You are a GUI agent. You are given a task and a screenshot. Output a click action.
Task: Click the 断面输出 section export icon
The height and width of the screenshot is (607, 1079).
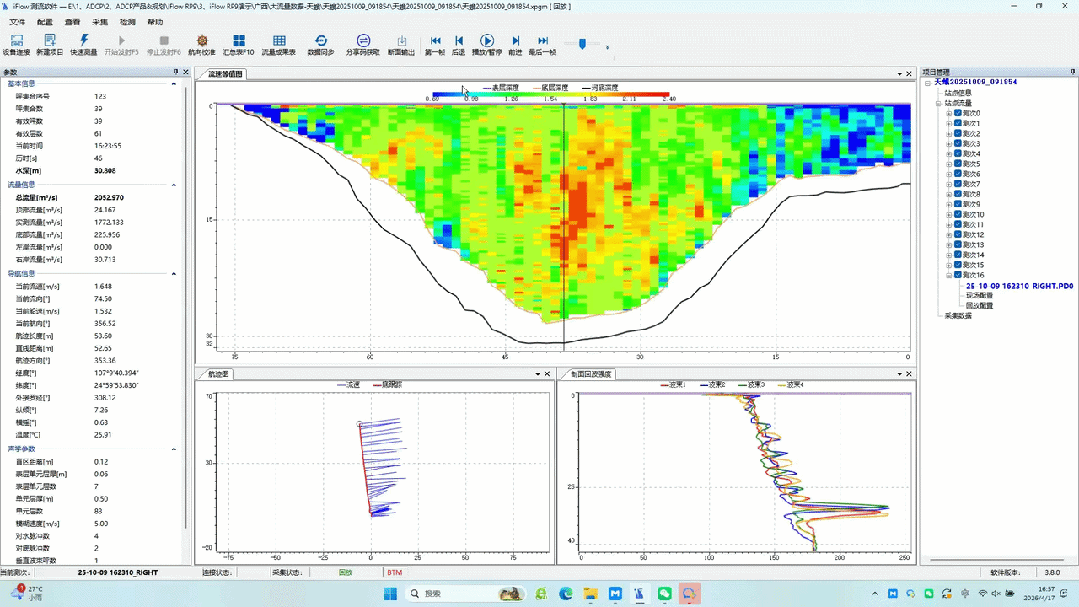coord(401,41)
